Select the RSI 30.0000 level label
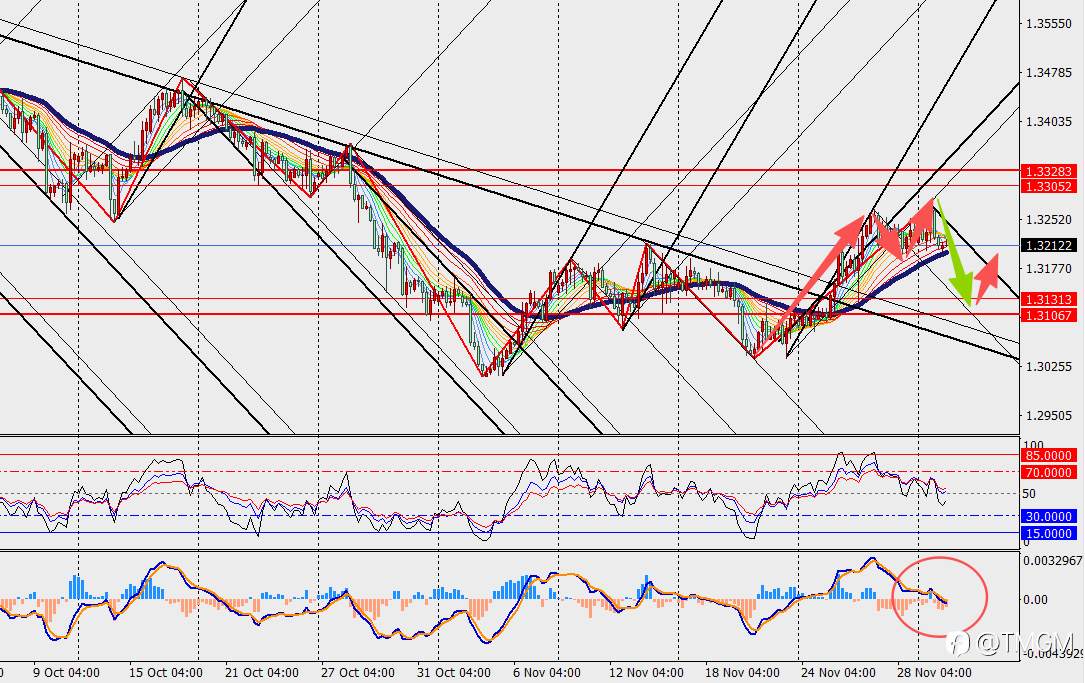This screenshot has height=683, width=1085. coord(1048,516)
